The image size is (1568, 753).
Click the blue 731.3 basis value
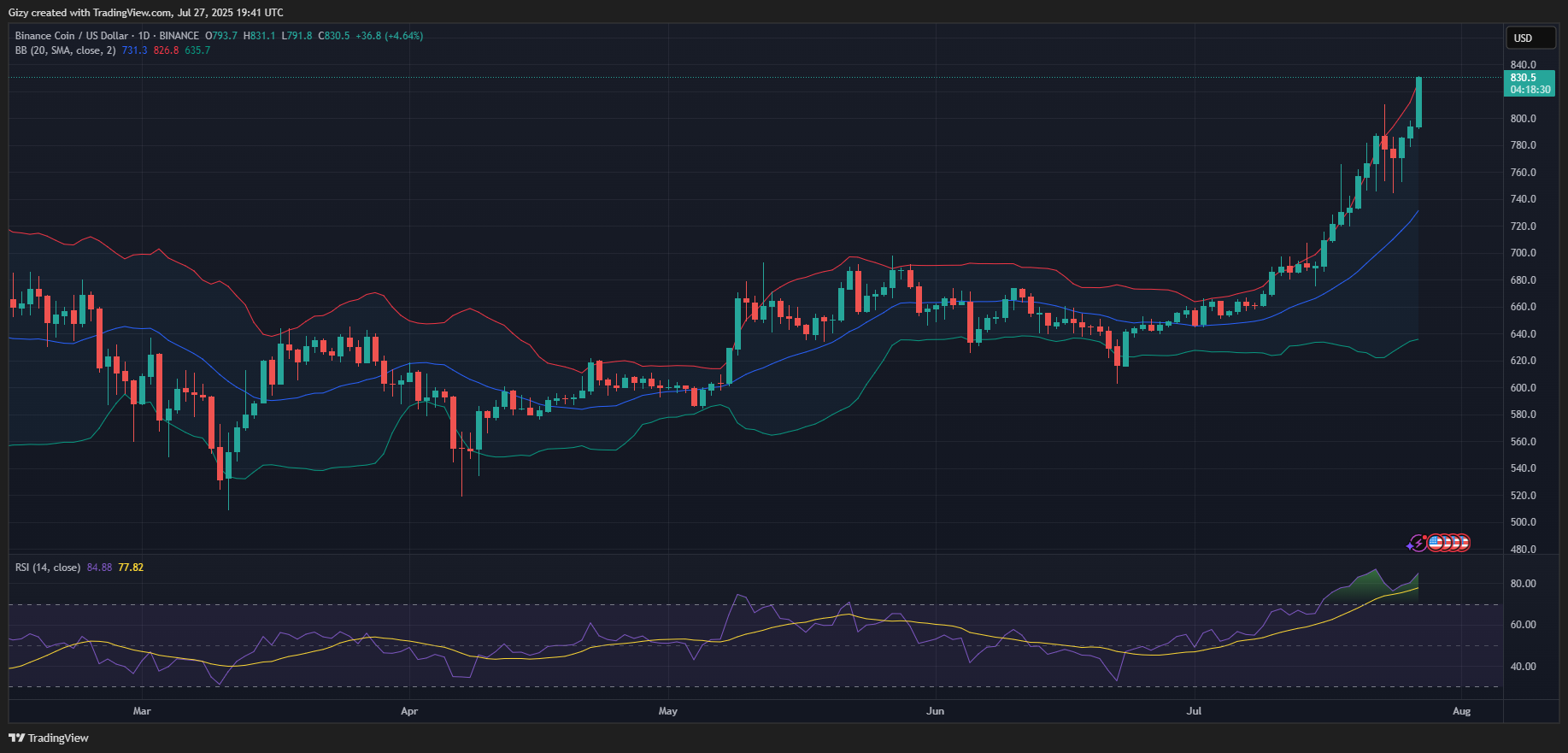(x=134, y=50)
